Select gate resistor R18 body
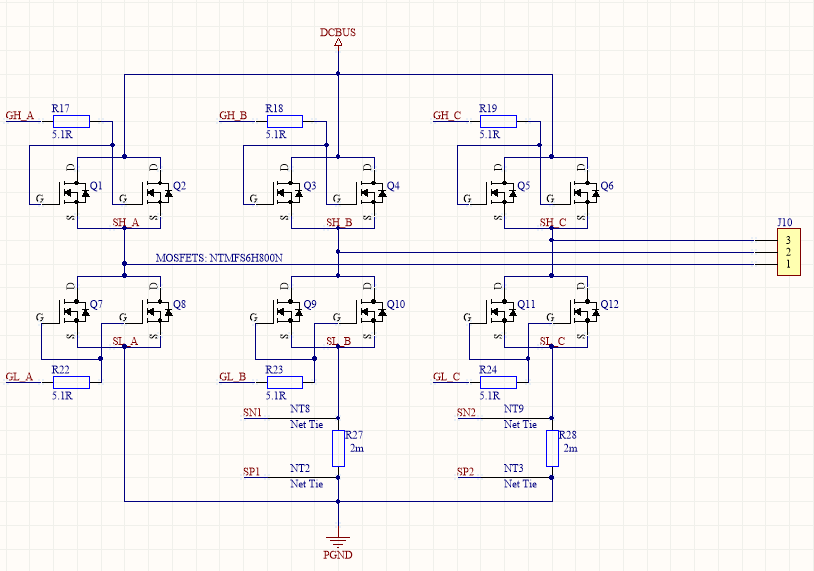 285,121
